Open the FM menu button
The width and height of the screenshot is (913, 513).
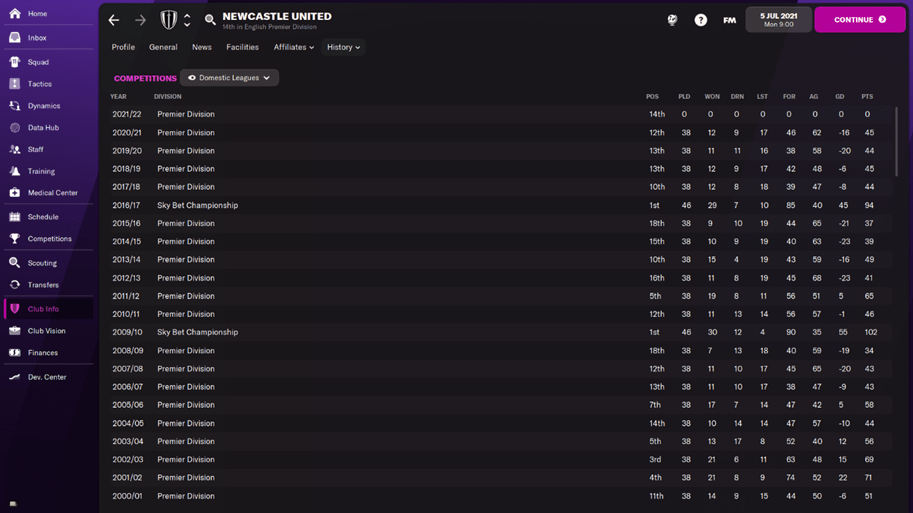(x=729, y=20)
